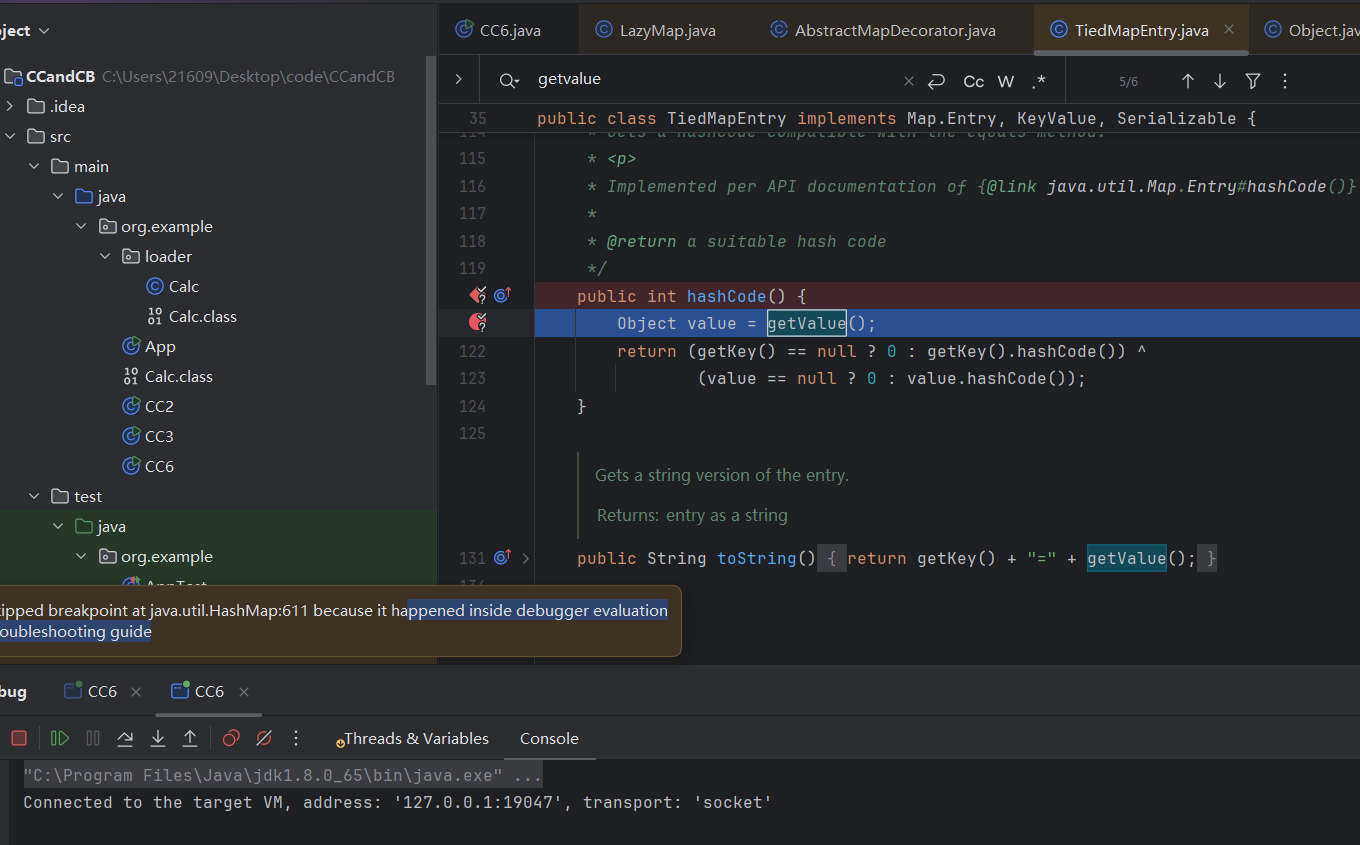Resume program execution in debugger
The image size is (1360, 845).
tap(60, 738)
